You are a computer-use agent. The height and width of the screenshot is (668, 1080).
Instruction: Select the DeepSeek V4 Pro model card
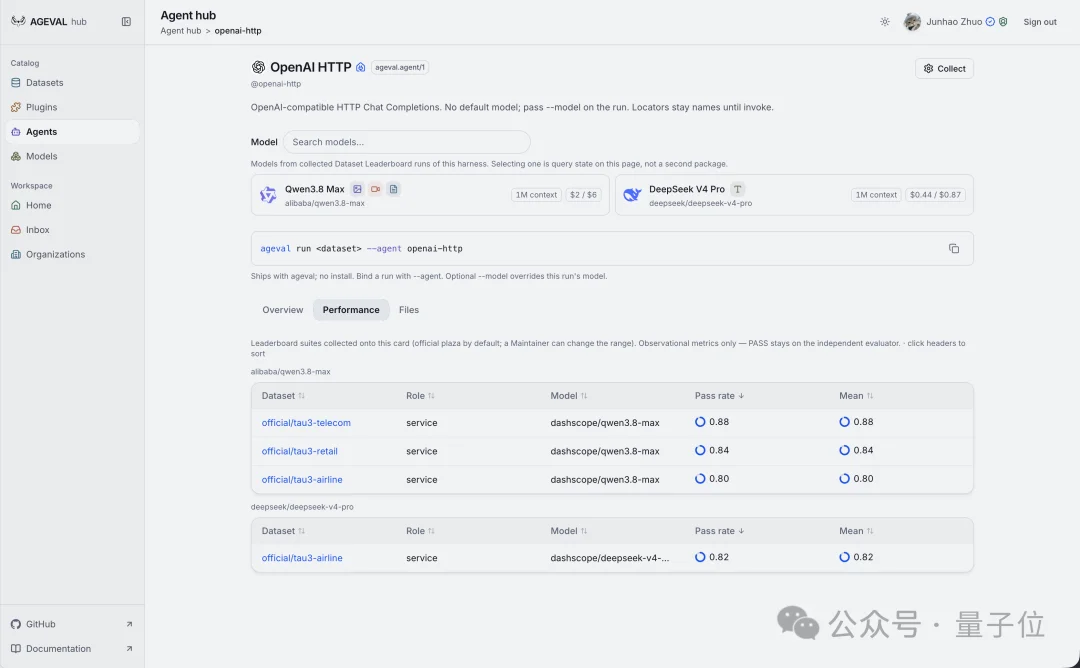pos(794,195)
